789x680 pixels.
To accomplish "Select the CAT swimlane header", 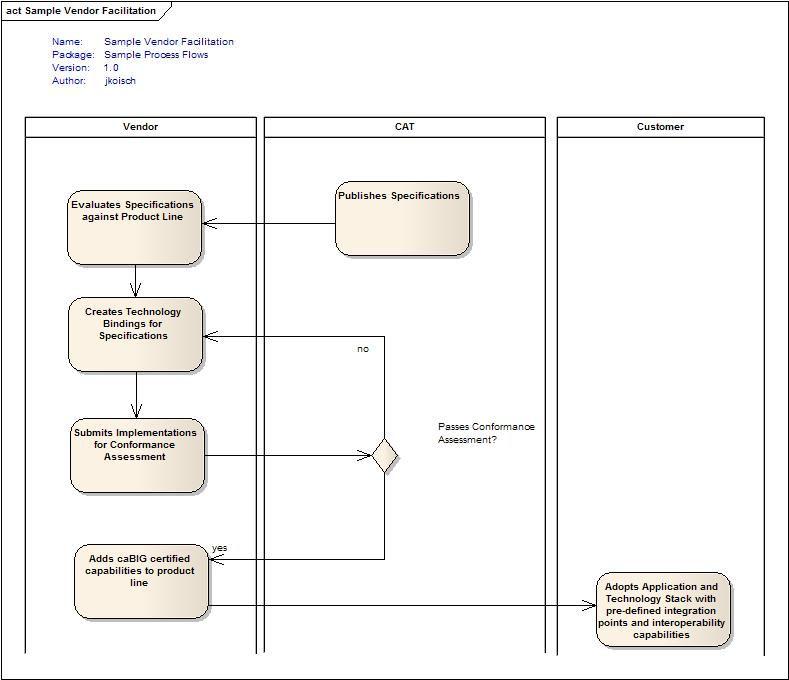I will coord(404,127).
